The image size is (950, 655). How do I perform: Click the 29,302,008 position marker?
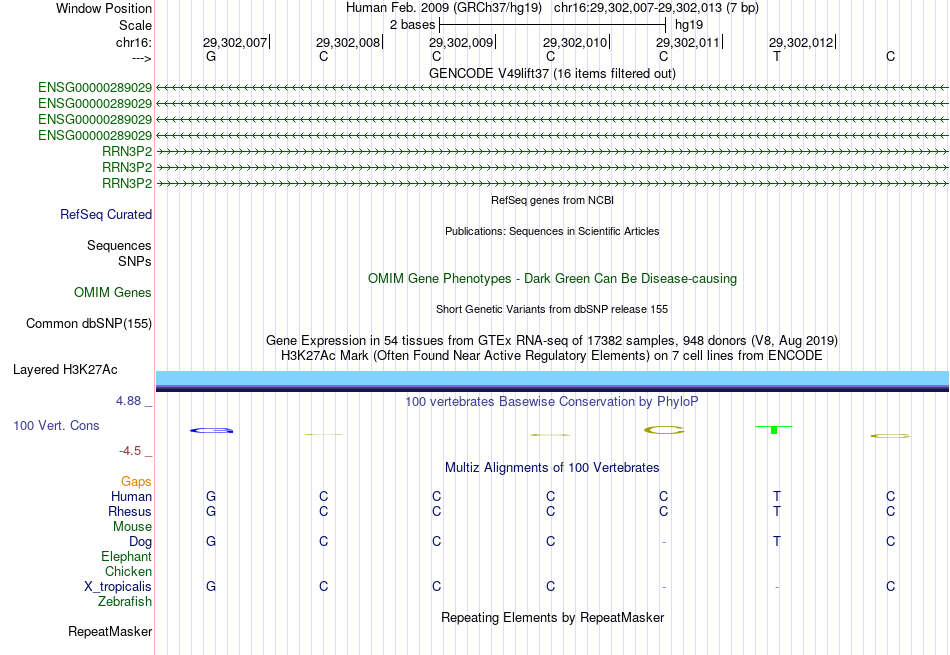(x=348, y=42)
